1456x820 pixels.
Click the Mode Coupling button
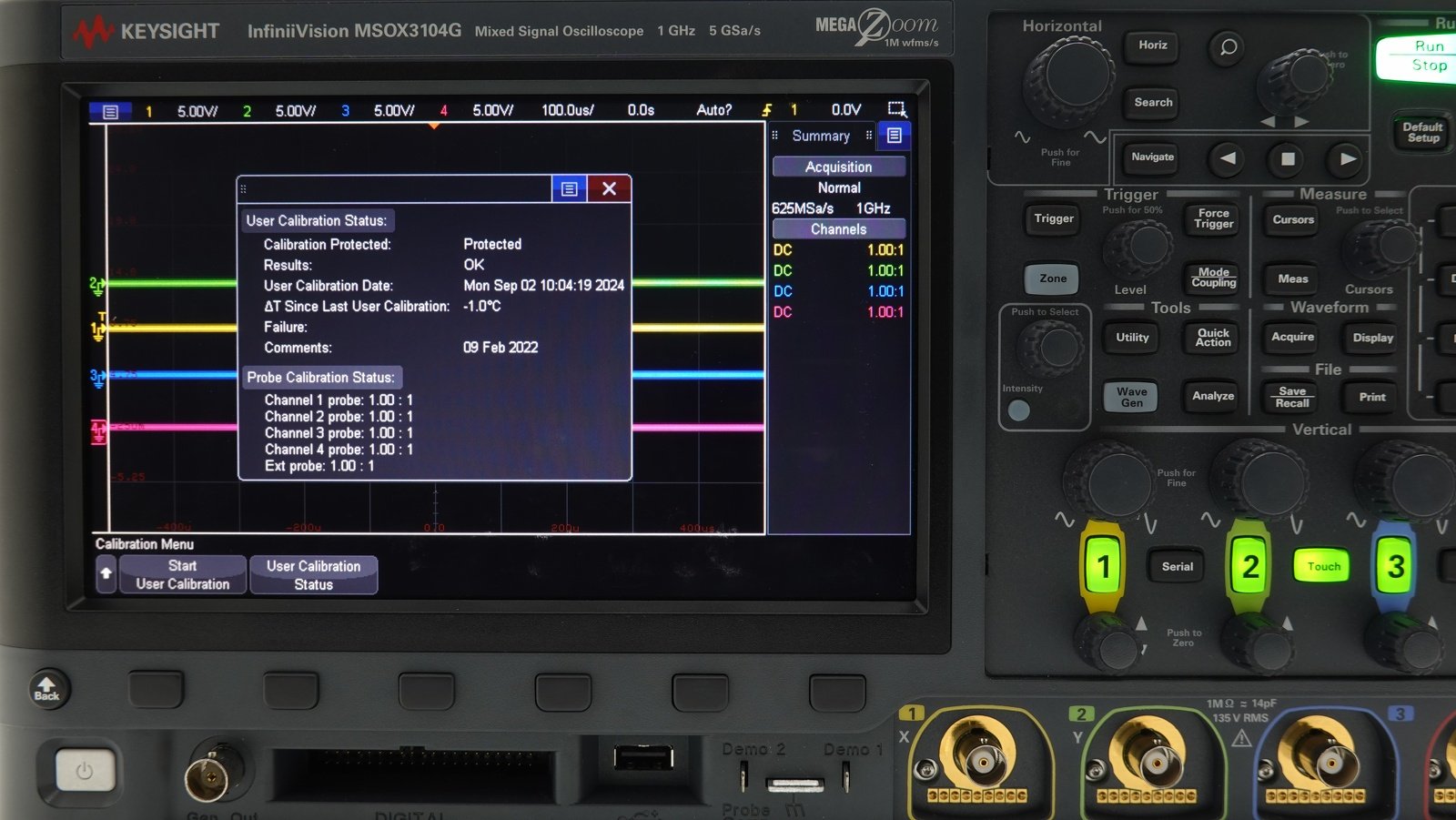(x=1213, y=278)
